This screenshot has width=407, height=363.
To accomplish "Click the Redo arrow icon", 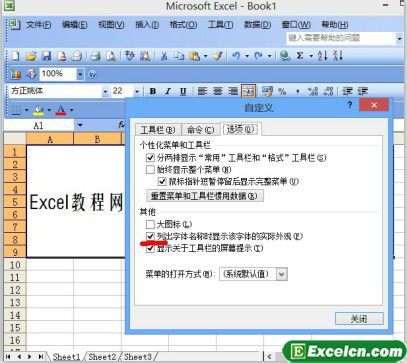I will [x=259, y=56].
